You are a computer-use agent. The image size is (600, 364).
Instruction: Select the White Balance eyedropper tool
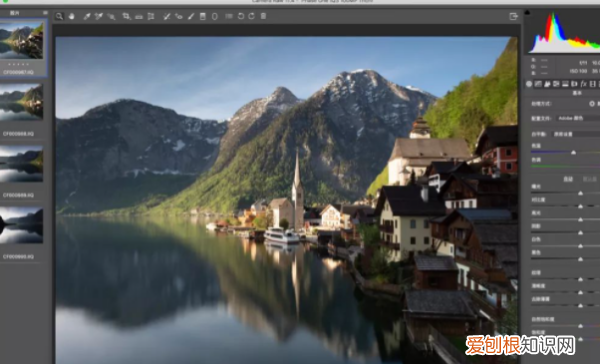click(x=86, y=16)
